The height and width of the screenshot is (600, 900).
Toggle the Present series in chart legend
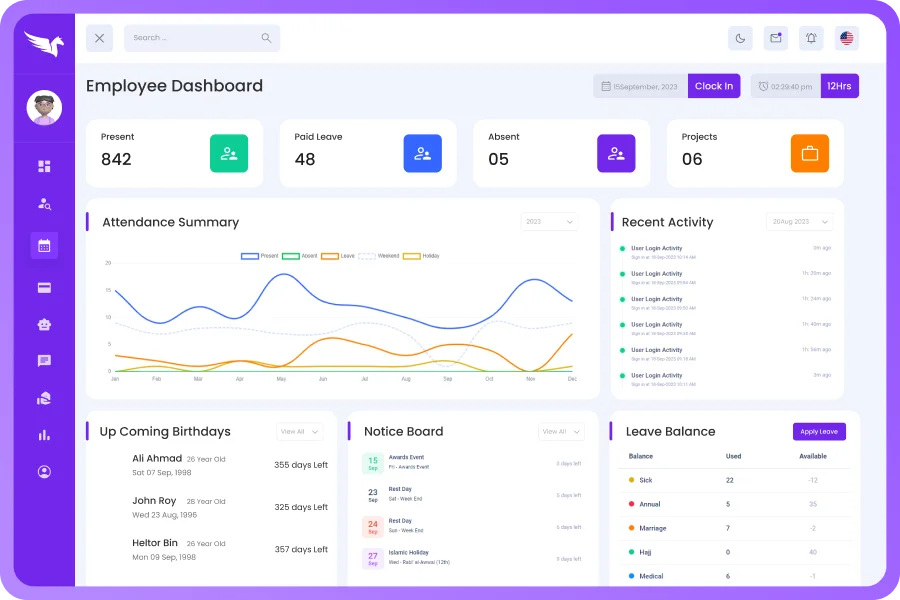(260, 256)
